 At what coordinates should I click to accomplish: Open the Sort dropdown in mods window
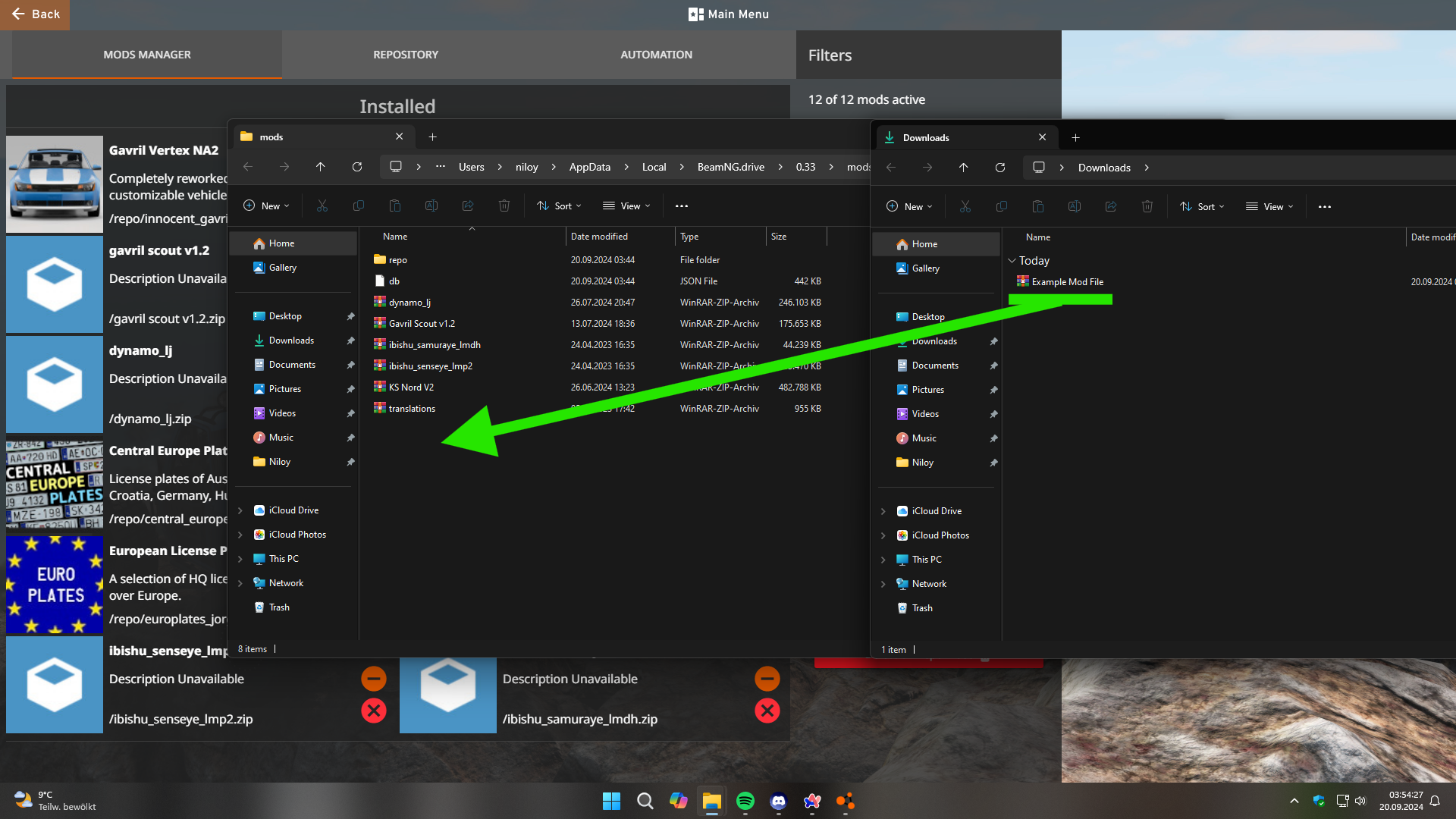pos(560,206)
